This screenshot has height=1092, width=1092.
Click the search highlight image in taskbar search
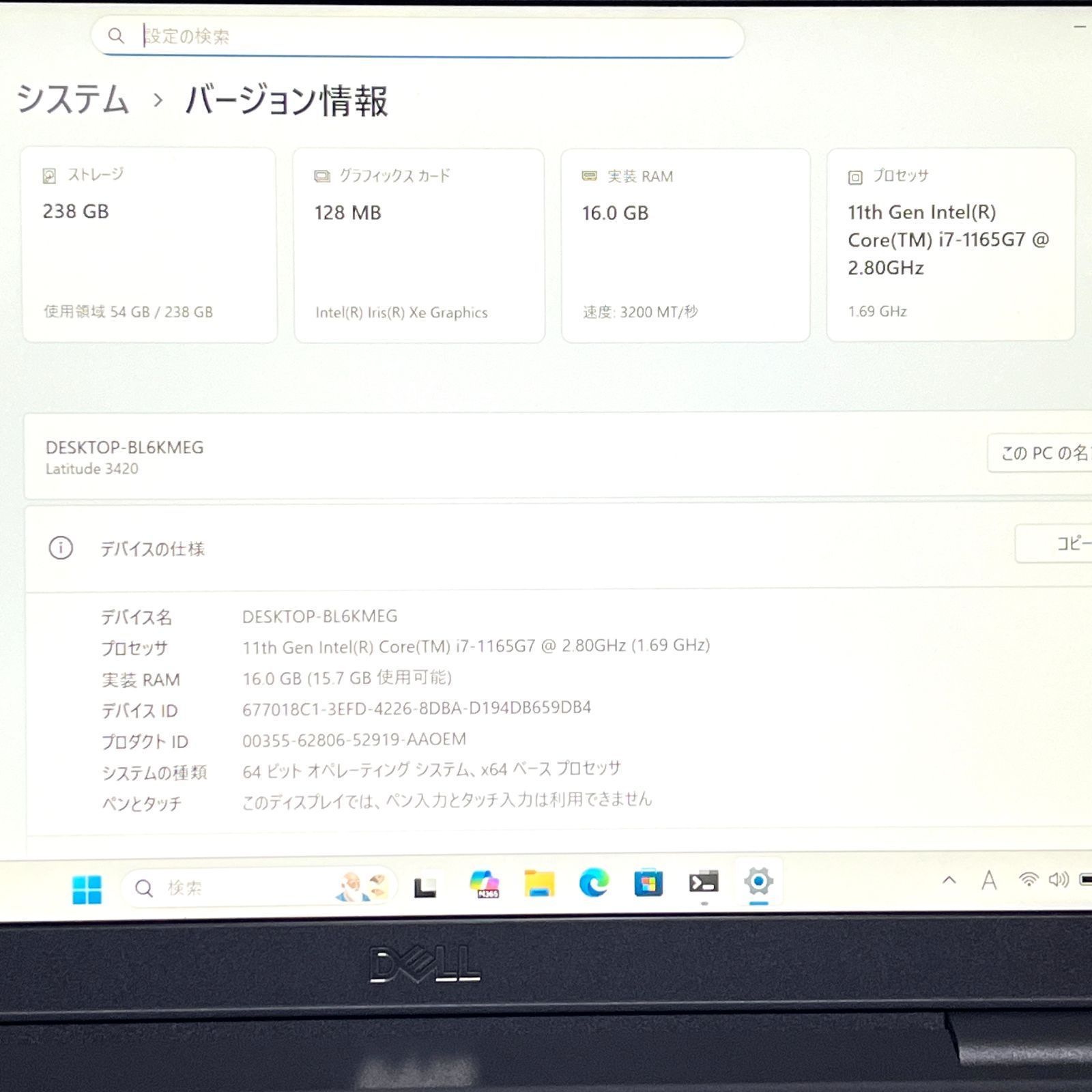click(362, 887)
